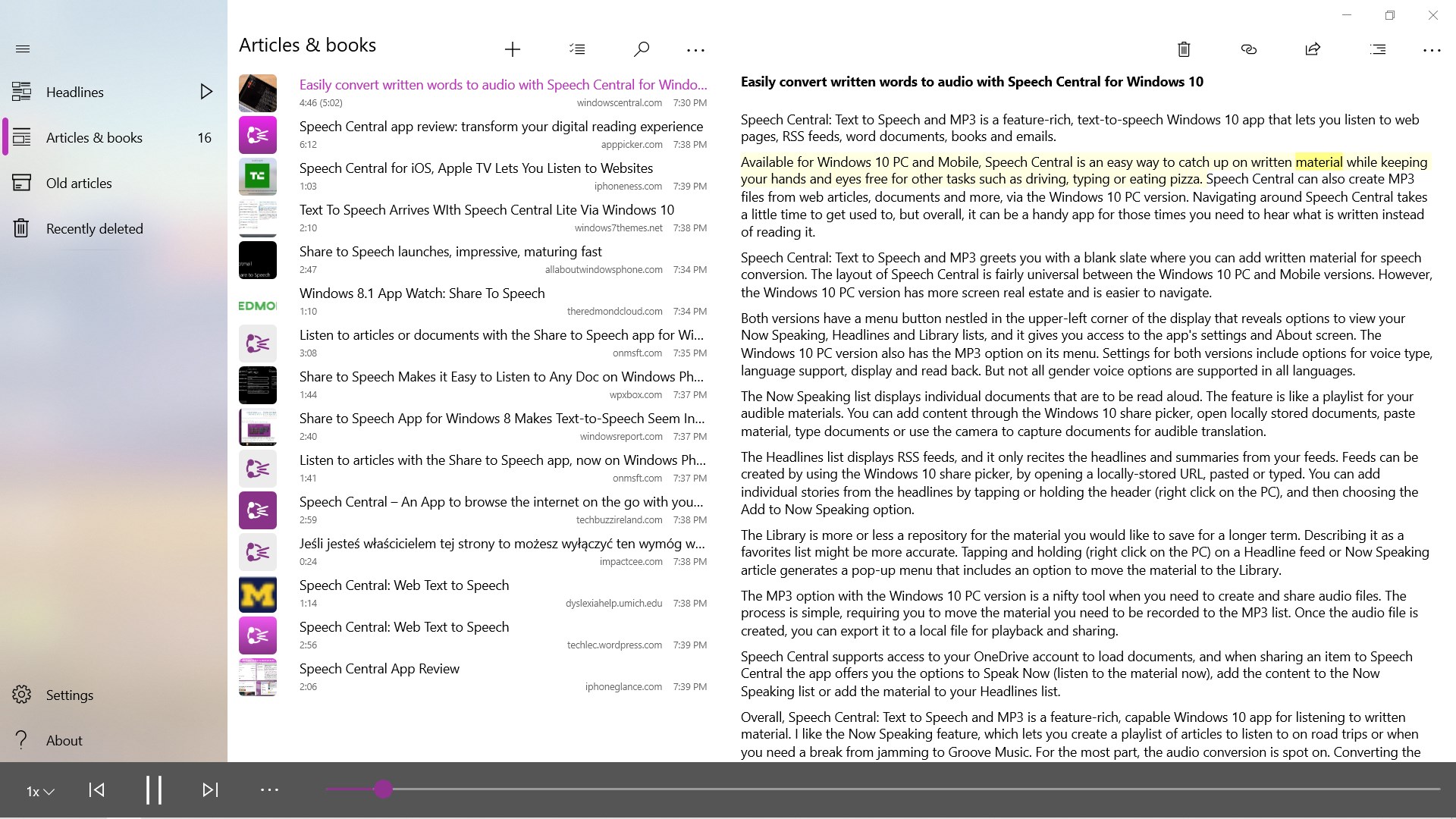The width and height of the screenshot is (1456, 819).
Task: Open the Polish 'Jeśli jesteś właścicielem' article
Action: 473,551
